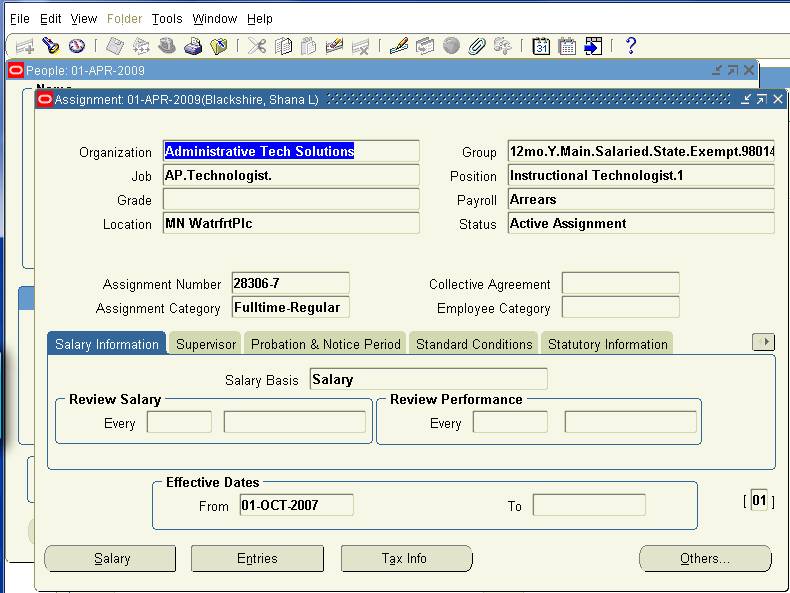Click the Assignment Category field Fulltime-Regular
Image resolution: width=790 pixels, height=593 pixels.
(x=290, y=307)
